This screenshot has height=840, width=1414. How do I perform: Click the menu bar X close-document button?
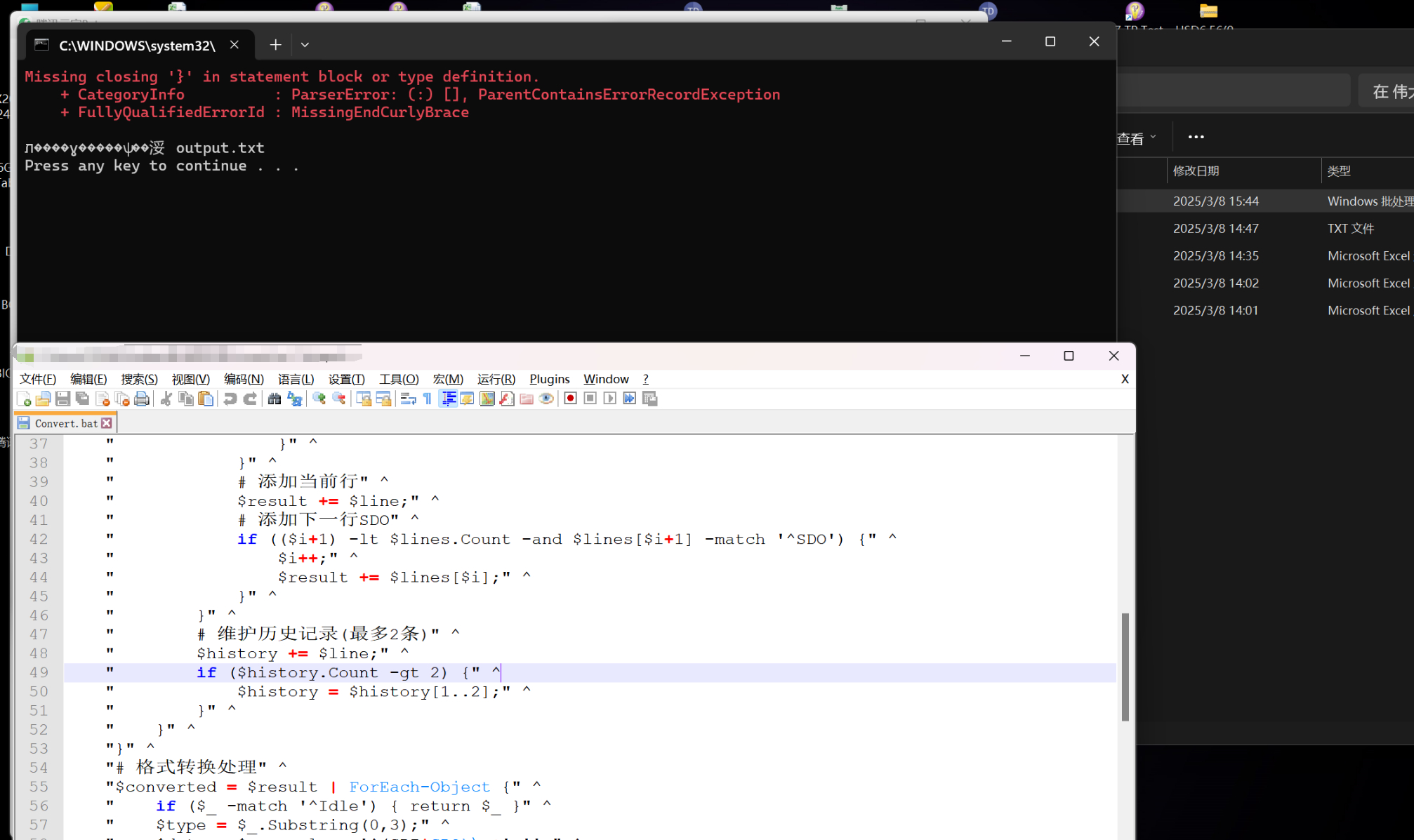(x=1125, y=379)
